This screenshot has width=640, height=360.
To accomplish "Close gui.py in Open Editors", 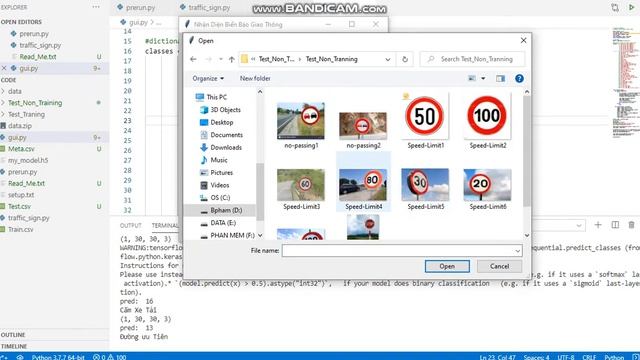I will pos(4,68).
